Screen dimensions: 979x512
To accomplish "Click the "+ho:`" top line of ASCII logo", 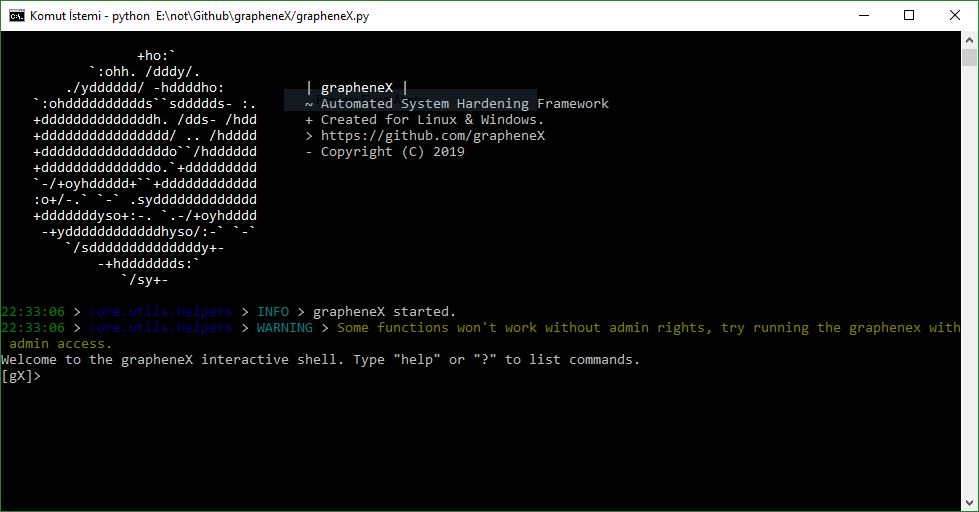I will [157, 56].
